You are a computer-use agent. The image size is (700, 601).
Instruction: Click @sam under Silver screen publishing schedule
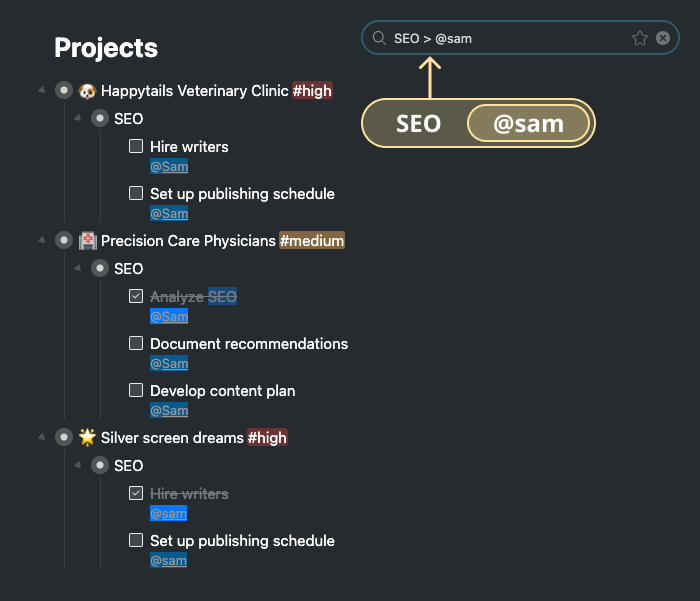click(x=168, y=560)
